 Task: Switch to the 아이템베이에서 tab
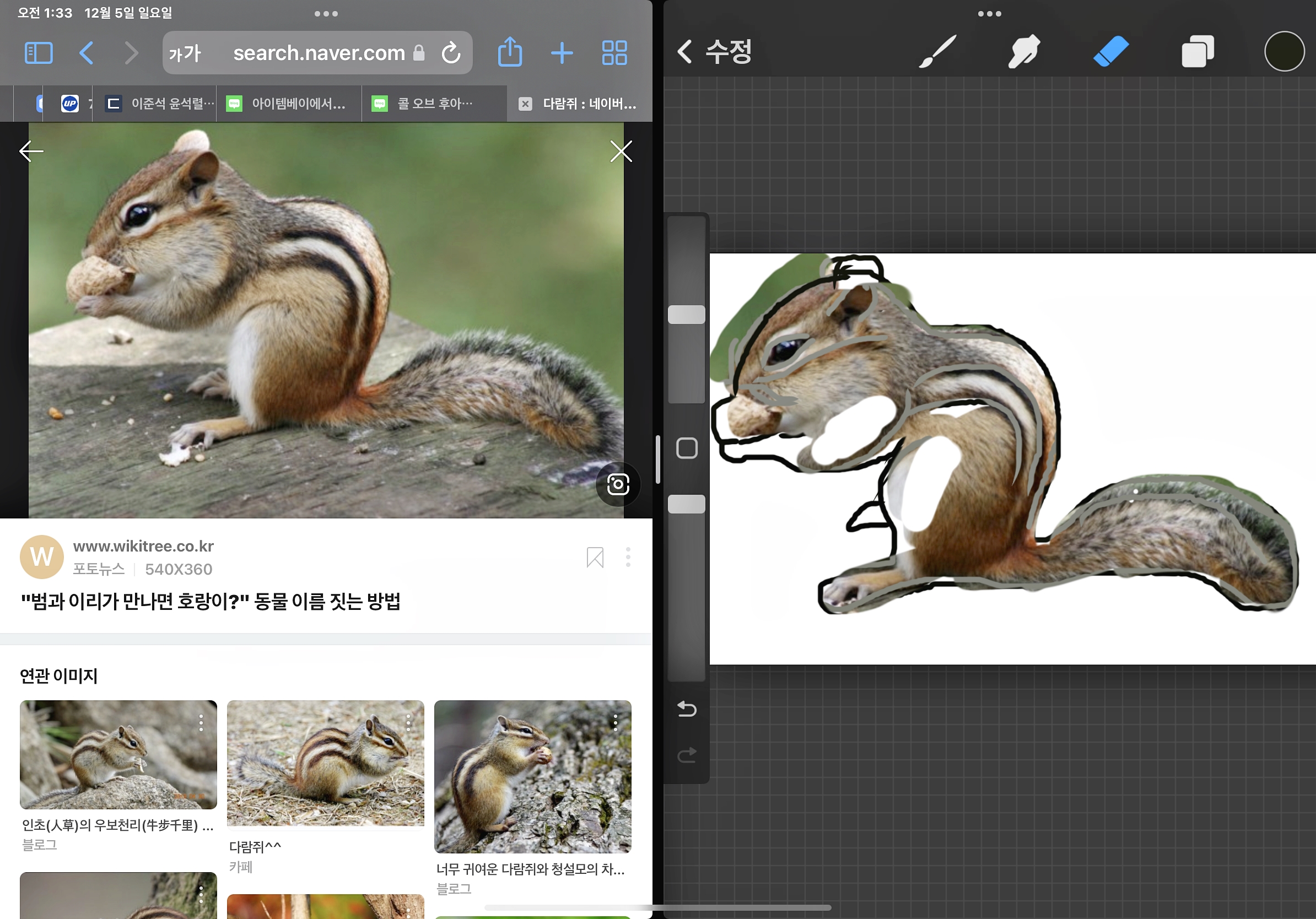[289, 104]
